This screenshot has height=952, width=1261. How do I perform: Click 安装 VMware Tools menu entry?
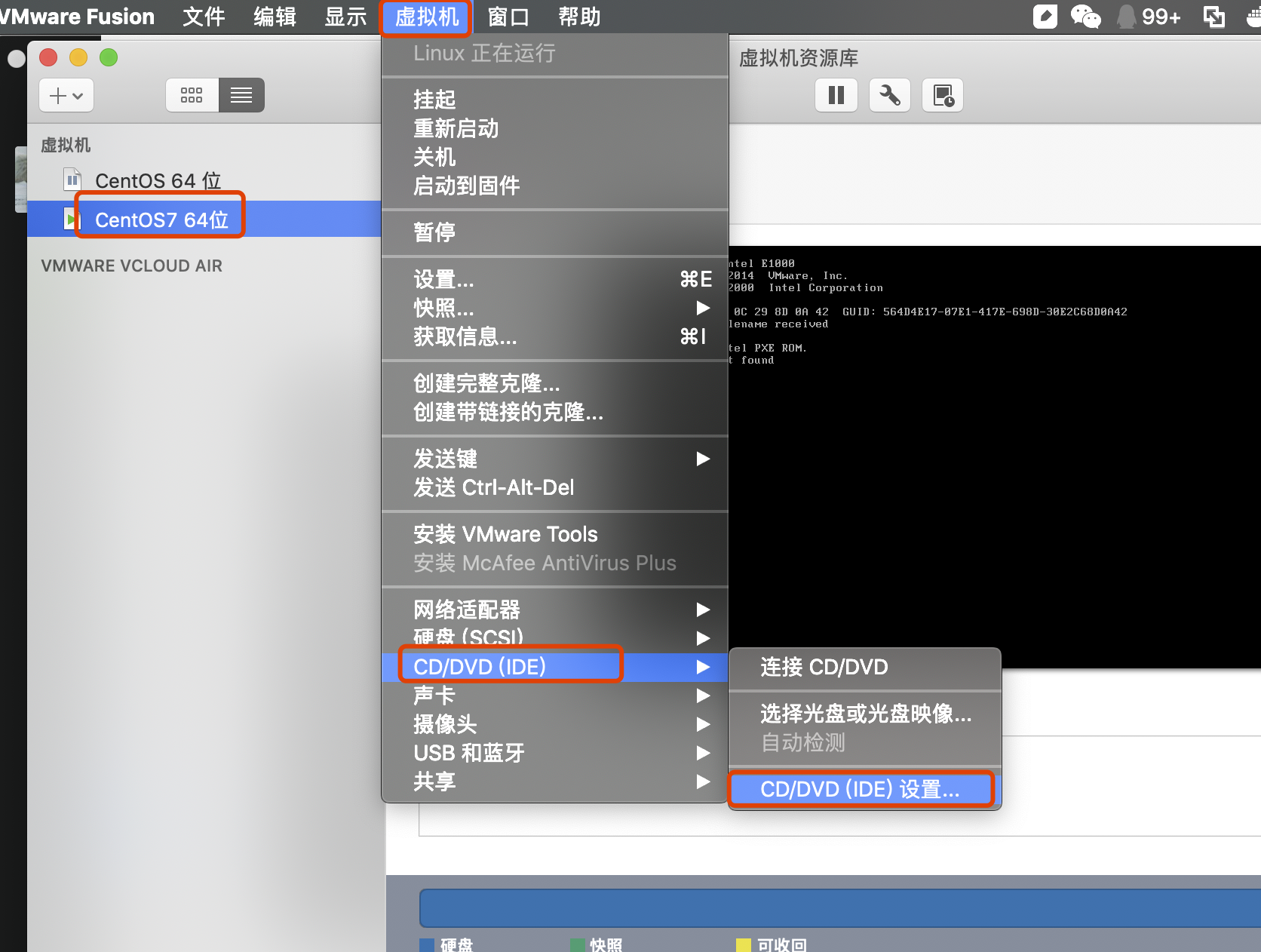tap(505, 534)
